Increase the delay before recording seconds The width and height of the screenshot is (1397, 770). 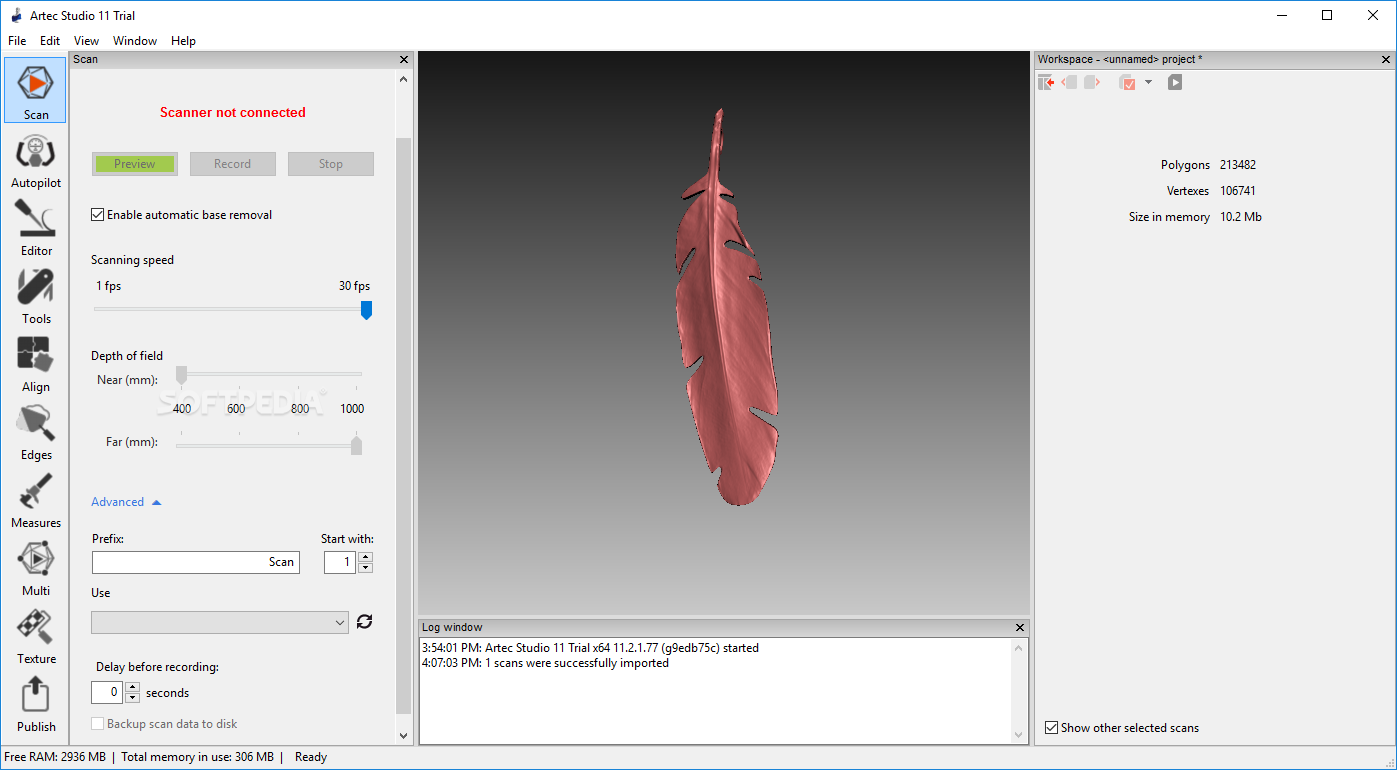[132, 687]
